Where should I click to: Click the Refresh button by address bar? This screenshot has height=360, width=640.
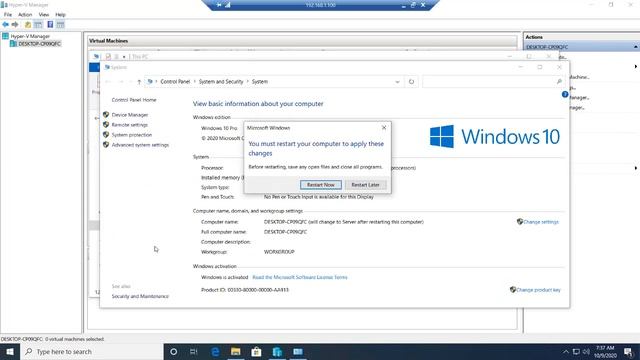coord(411,82)
